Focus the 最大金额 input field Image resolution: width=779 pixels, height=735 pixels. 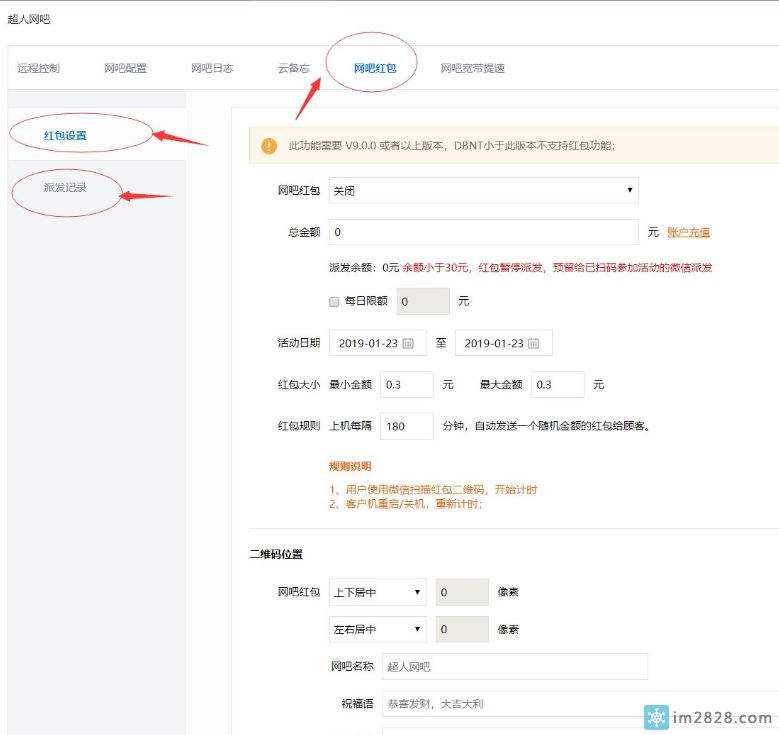(x=557, y=385)
